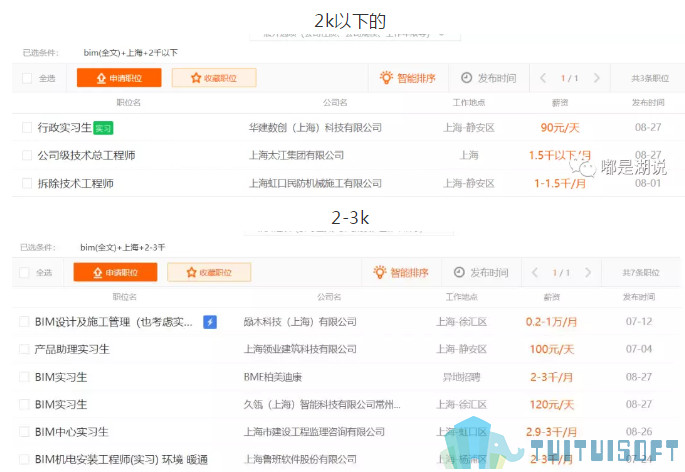Click 申请职位 in the 2千以下 list
The height and width of the screenshot is (472, 685).
[119, 78]
